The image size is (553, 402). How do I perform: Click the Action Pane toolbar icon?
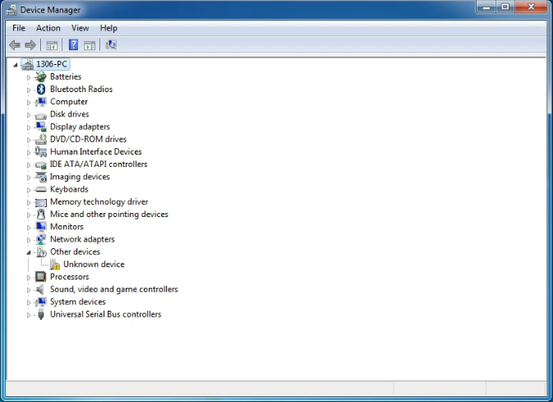pos(90,45)
